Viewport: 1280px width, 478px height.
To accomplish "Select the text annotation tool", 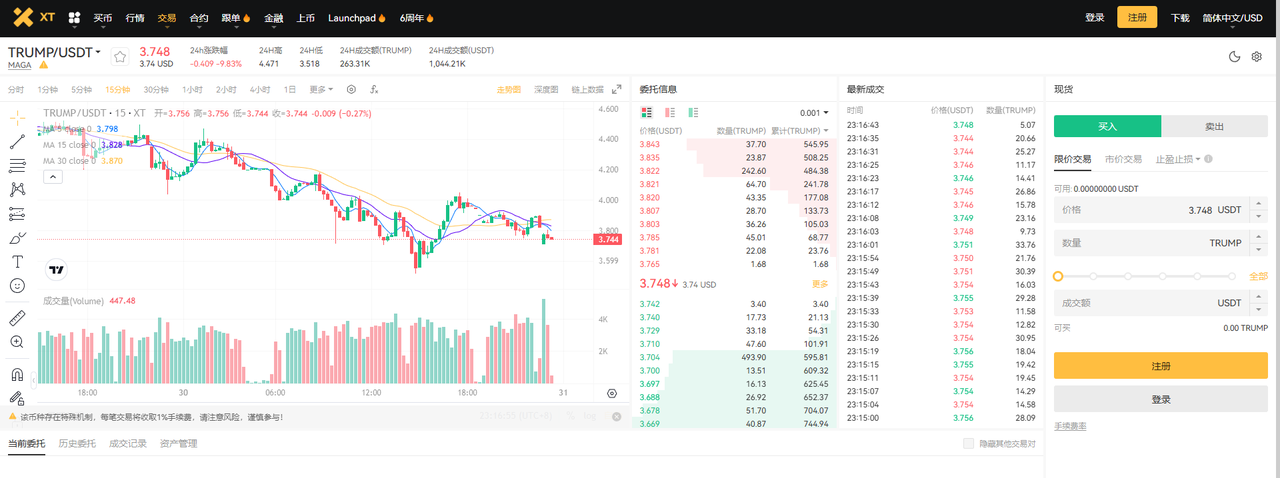I will click(x=17, y=261).
